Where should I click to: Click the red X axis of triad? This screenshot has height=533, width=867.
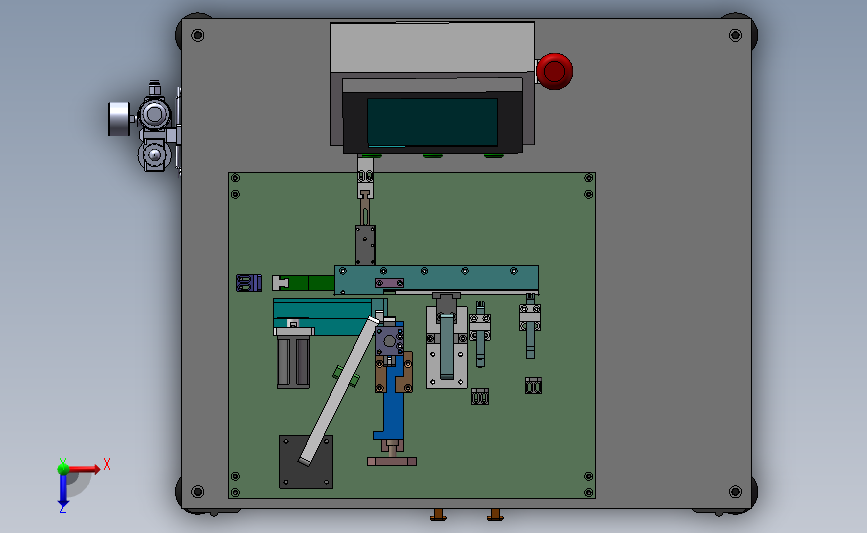[84, 469]
